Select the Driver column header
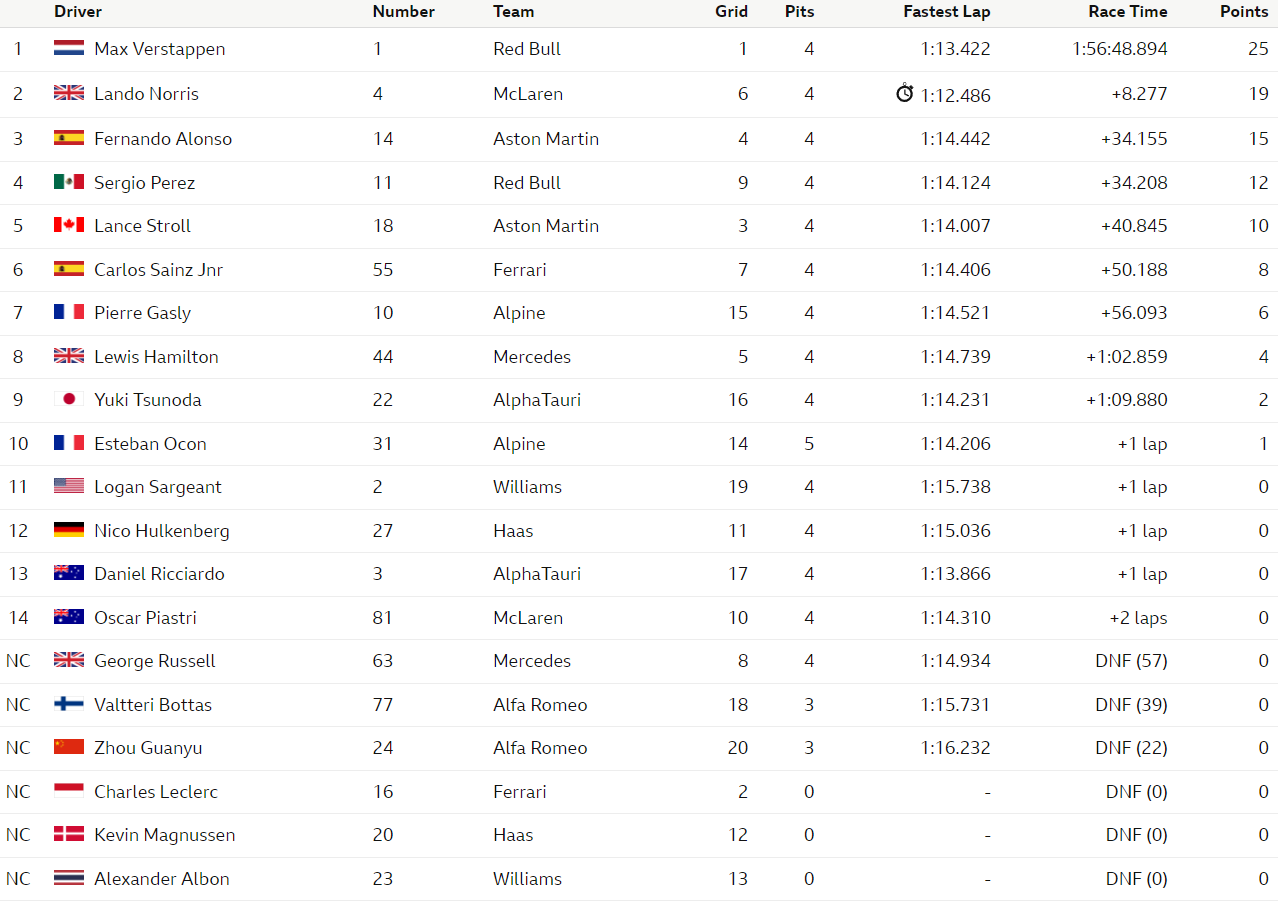Screen dimensions: 1282x903 pos(78,12)
